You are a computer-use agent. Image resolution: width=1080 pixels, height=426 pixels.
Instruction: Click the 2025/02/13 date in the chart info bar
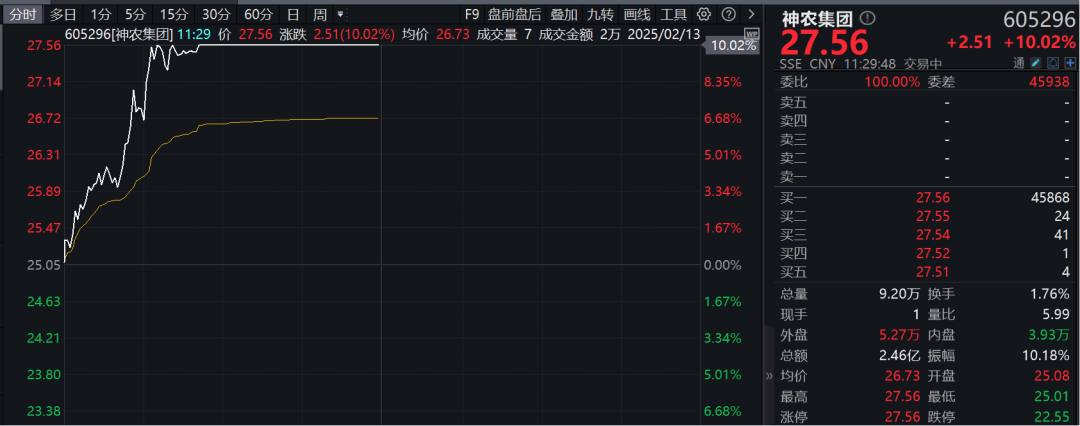pos(663,33)
